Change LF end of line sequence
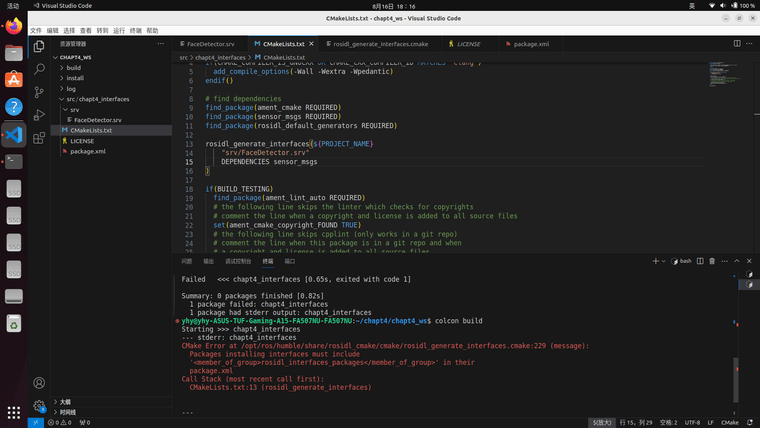The width and height of the screenshot is (760, 428). (x=711, y=423)
